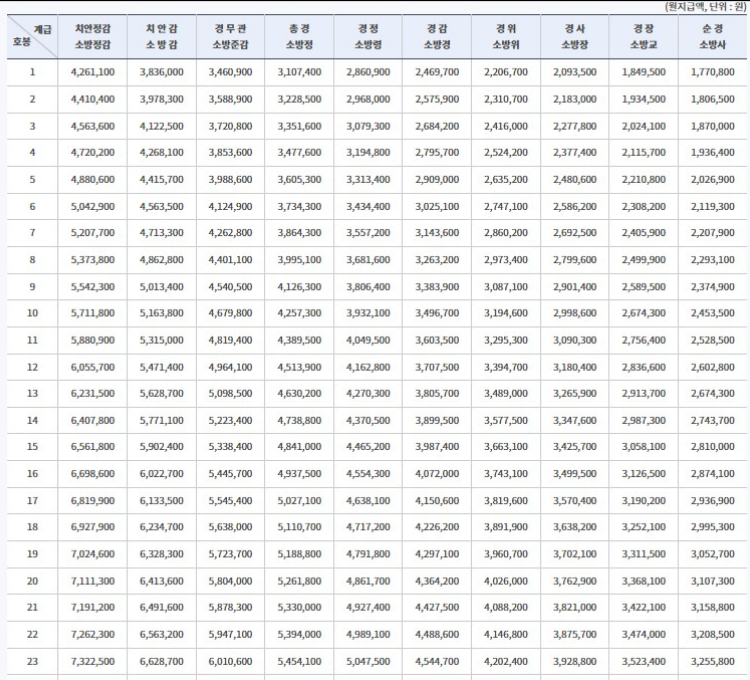
Task: Select cell value 3,194,800
Action: (x=368, y=153)
